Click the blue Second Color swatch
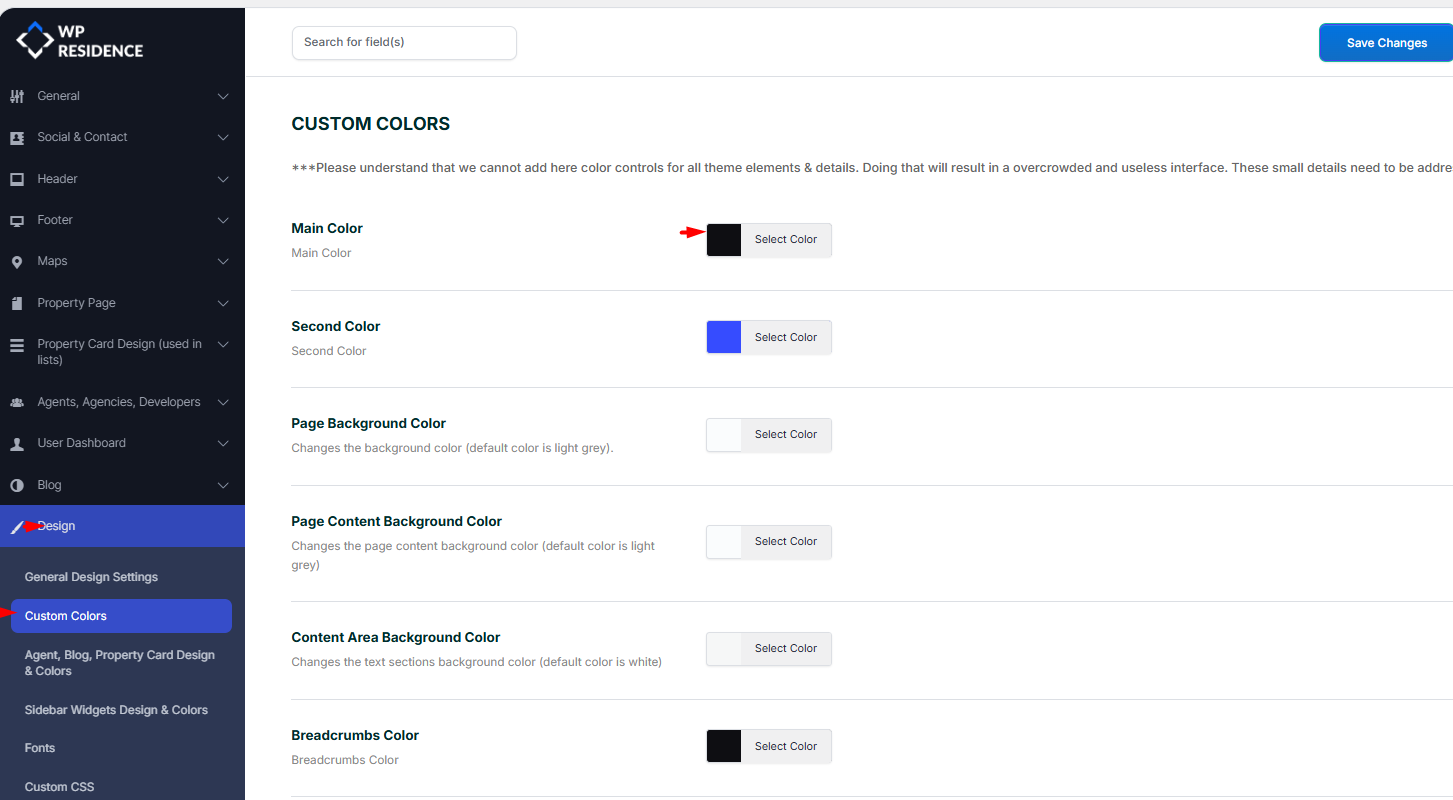Image resolution: width=1453 pixels, height=800 pixels. (x=724, y=337)
